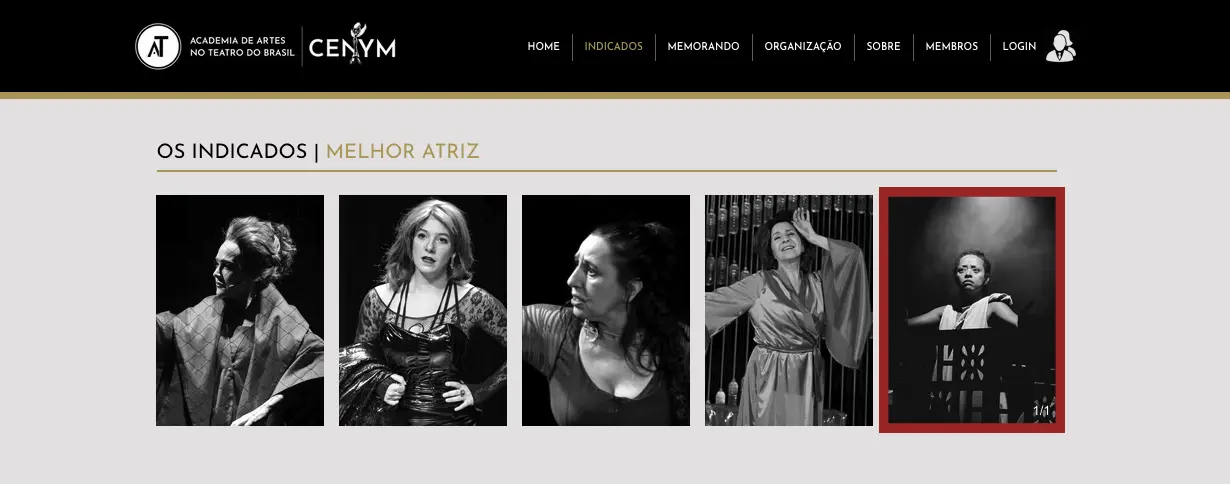The height and width of the screenshot is (484, 1230).
Task: Open photo of actress in robe with raised hand
Action: (789, 310)
